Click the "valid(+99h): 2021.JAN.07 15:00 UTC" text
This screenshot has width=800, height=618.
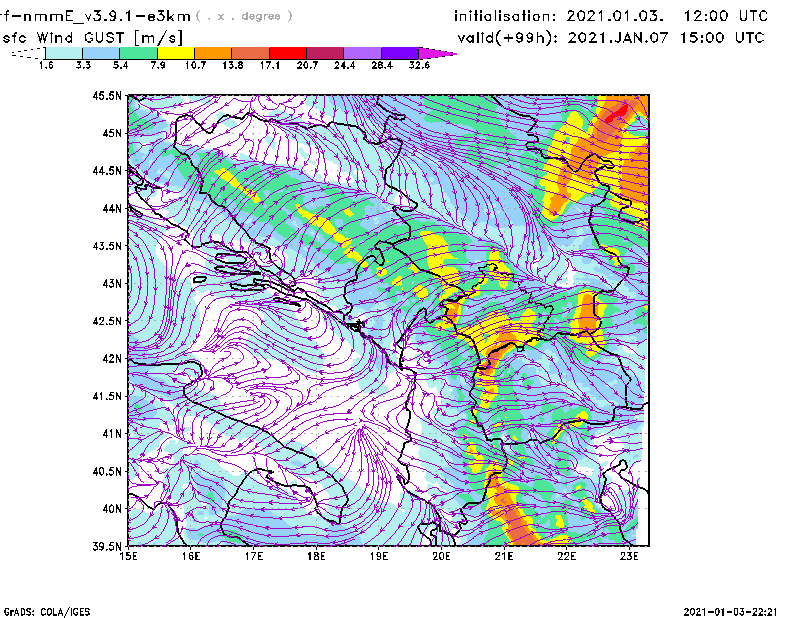click(611, 38)
